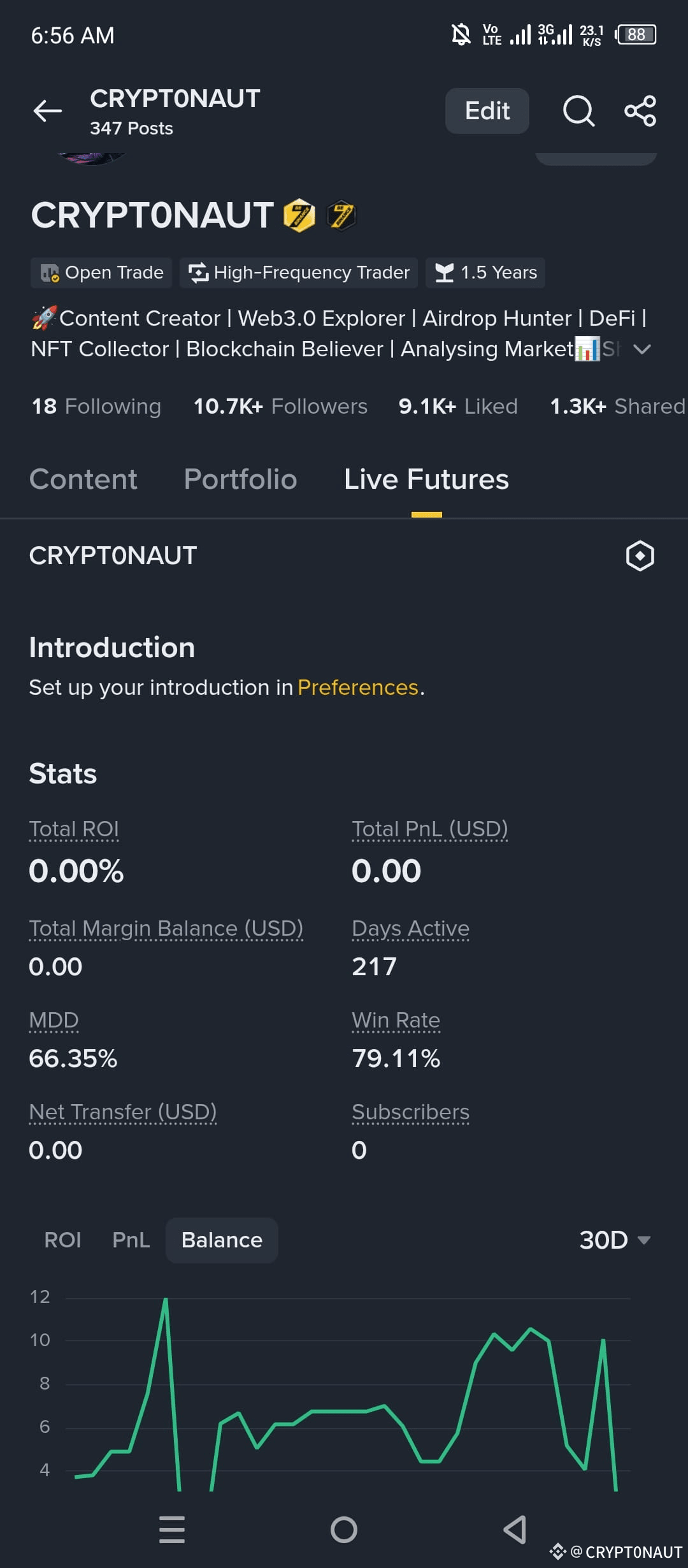Tap the yellow verified badge next to the name
The width and height of the screenshot is (688, 1568).
click(299, 215)
